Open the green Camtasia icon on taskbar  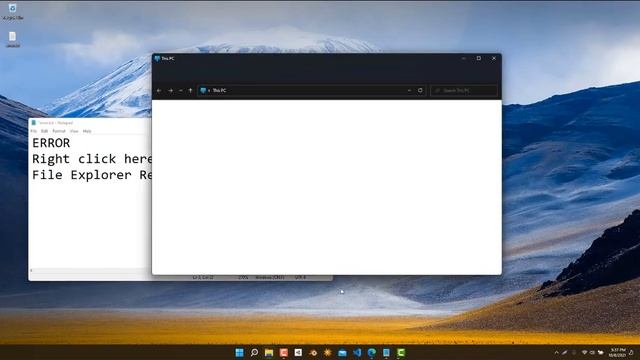click(401, 352)
